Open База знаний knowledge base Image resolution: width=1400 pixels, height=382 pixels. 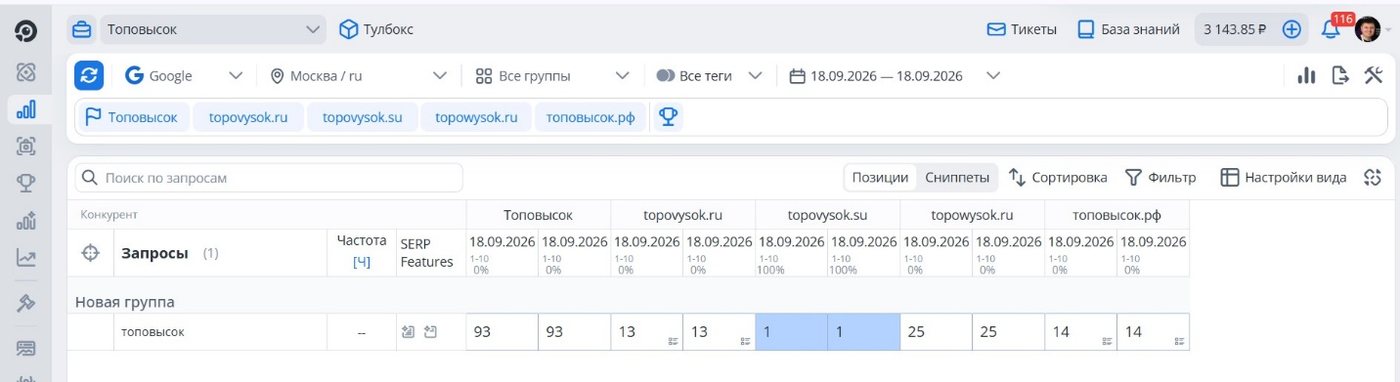(x=1128, y=29)
